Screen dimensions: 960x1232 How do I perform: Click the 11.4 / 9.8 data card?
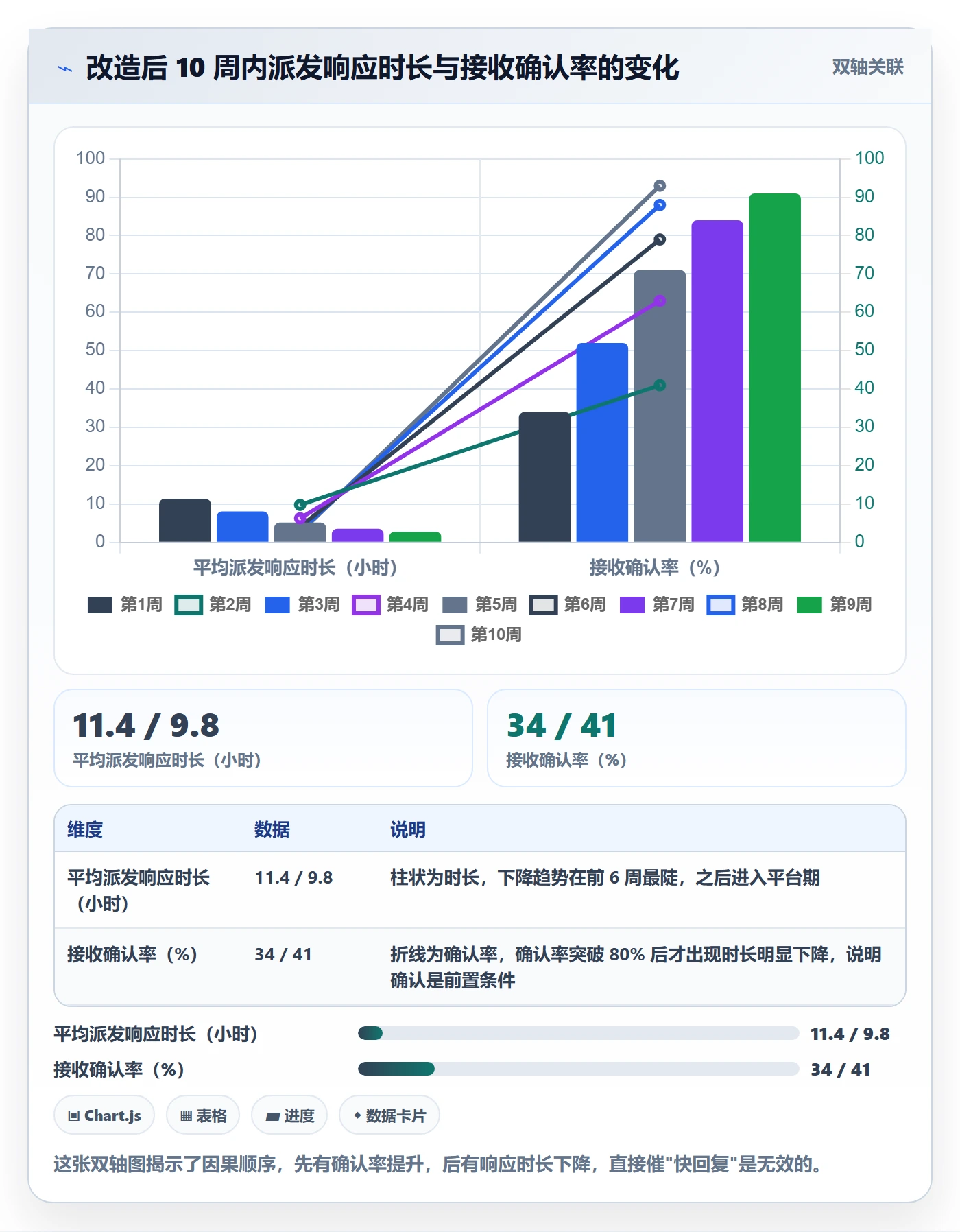tap(263, 738)
